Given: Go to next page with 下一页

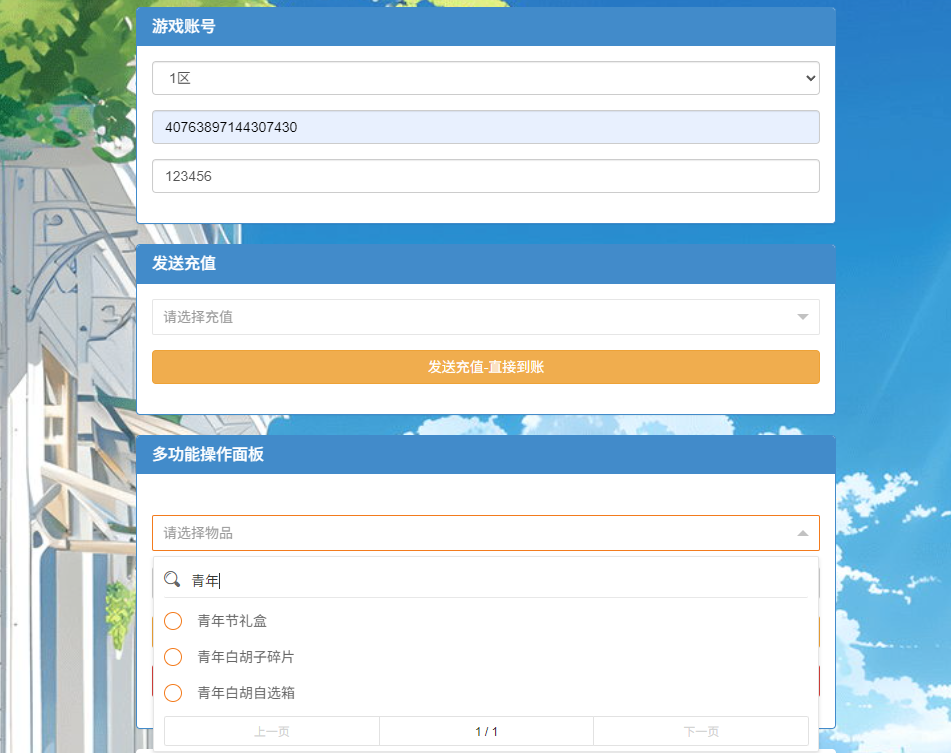Looking at the screenshot, I should point(701,731).
